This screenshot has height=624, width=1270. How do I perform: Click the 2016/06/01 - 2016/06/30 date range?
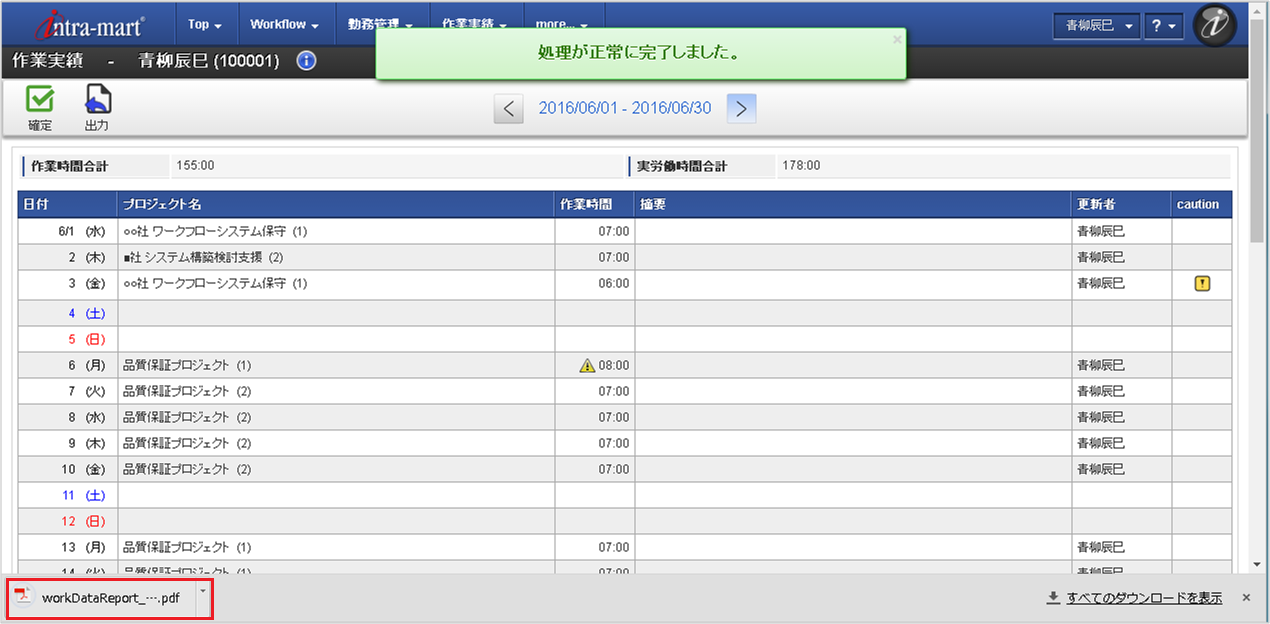tap(625, 108)
